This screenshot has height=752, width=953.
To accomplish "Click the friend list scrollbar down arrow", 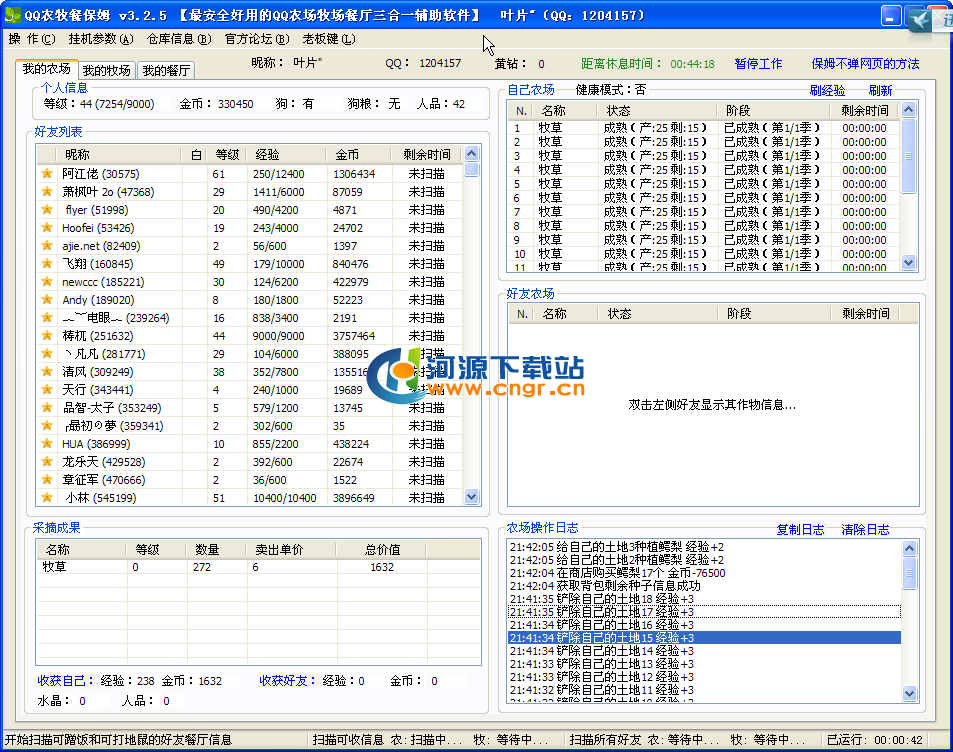I will click(x=472, y=496).
